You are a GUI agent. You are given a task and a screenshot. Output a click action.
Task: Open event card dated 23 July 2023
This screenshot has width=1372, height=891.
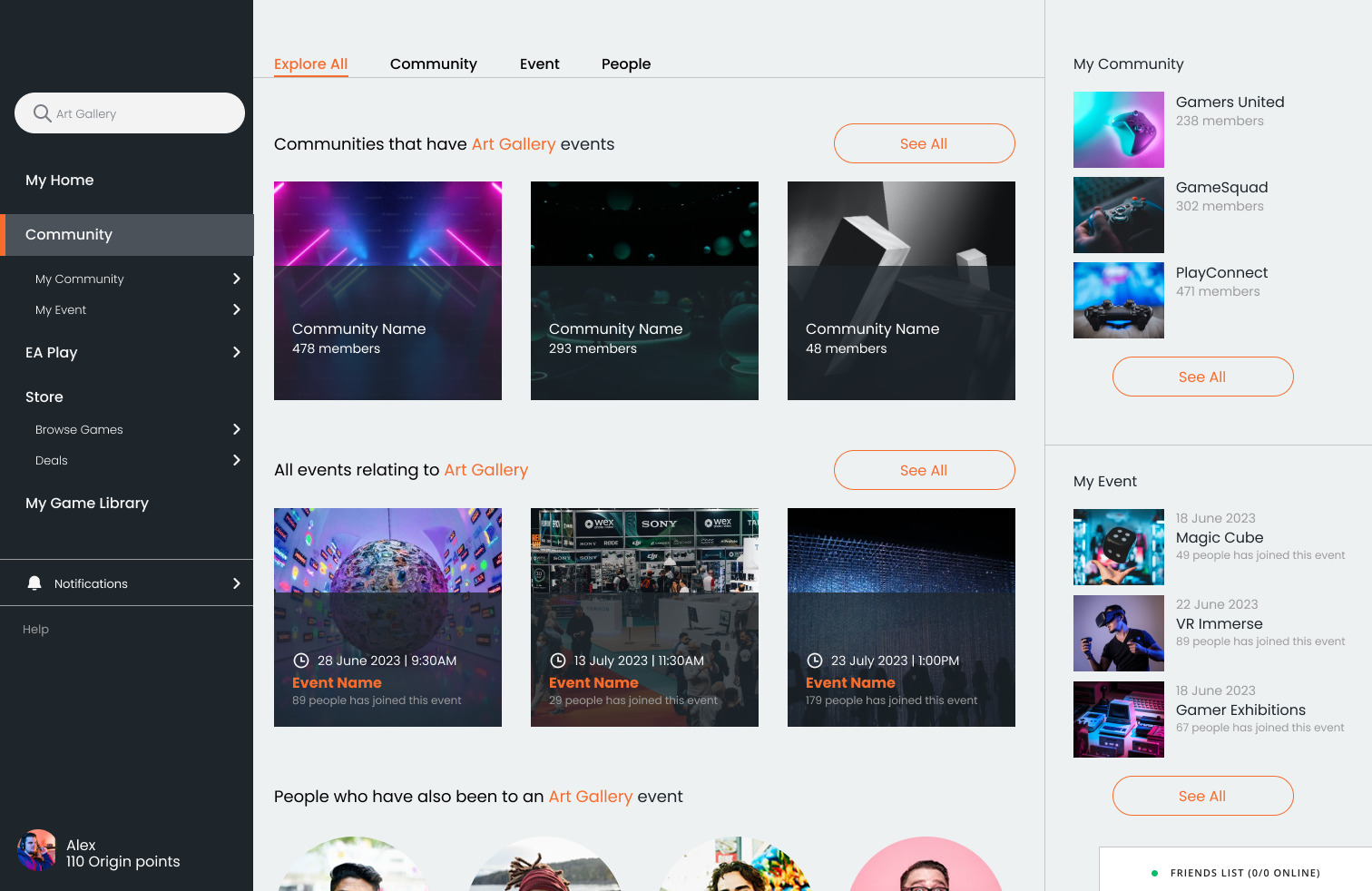coord(901,617)
